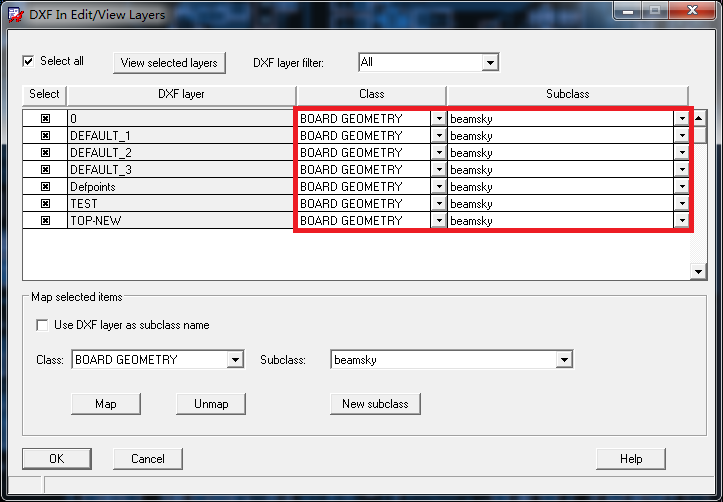723x502 pixels.
Task: Select the DEFAULT_2 layer name
Action: [x=181, y=153]
